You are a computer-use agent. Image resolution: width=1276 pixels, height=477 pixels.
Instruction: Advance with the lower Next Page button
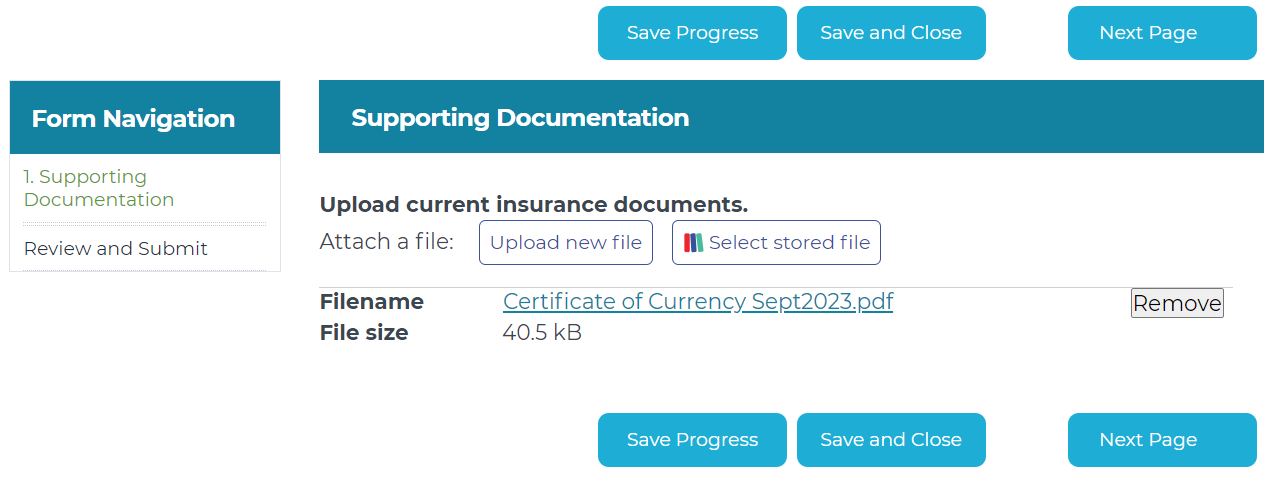pyautogui.click(x=1162, y=440)
